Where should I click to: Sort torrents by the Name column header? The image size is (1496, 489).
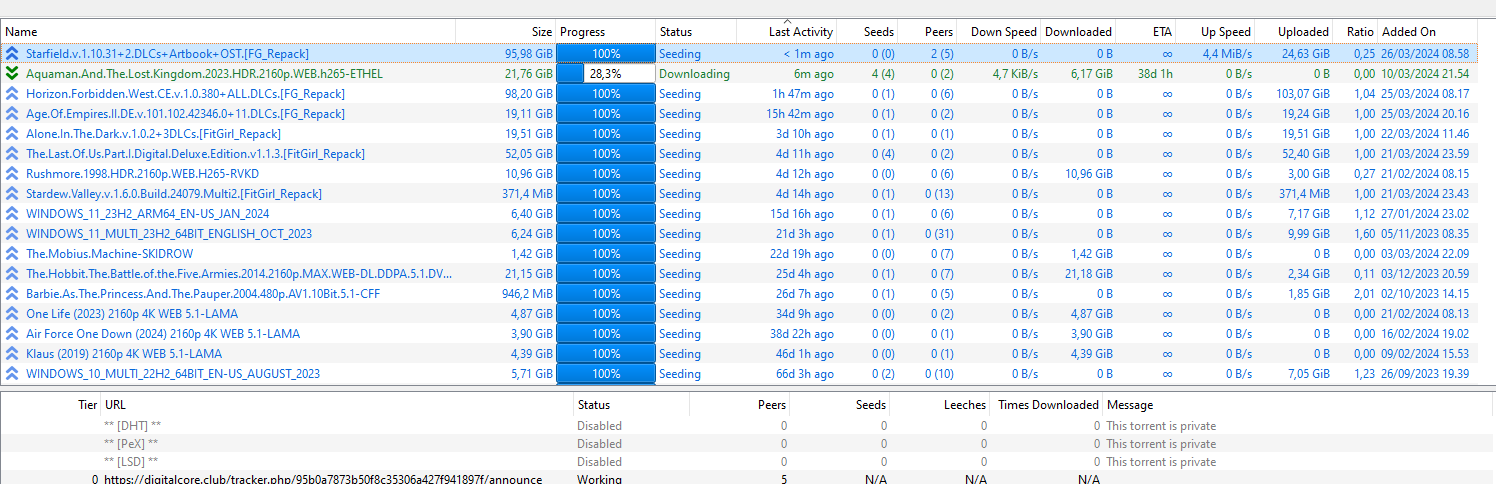click(x=22, y=32)
